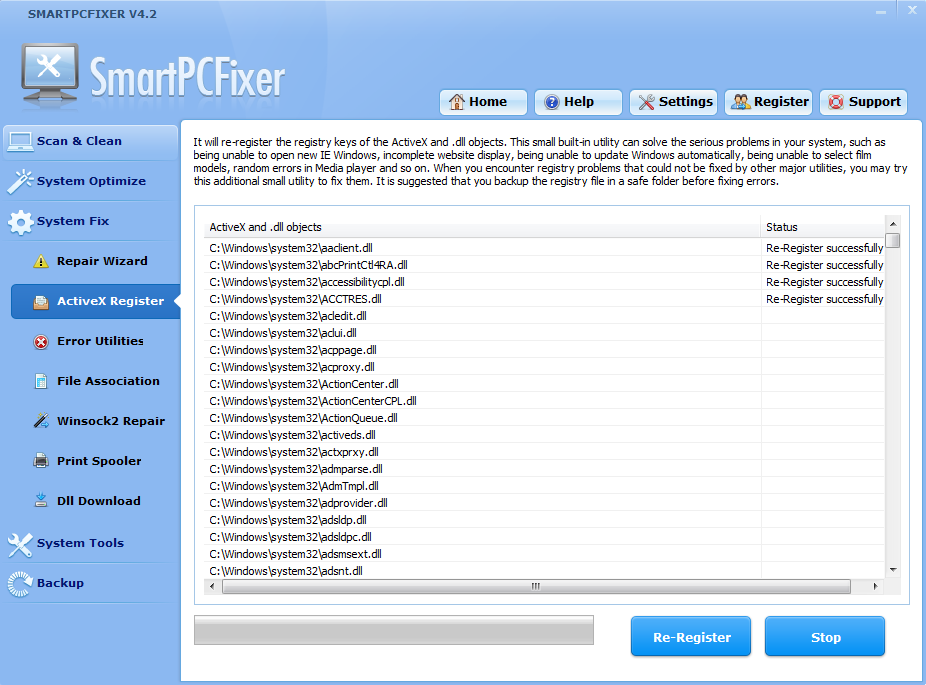
Task: Select the activeds.dll row
Action: (x=544, y=435)
